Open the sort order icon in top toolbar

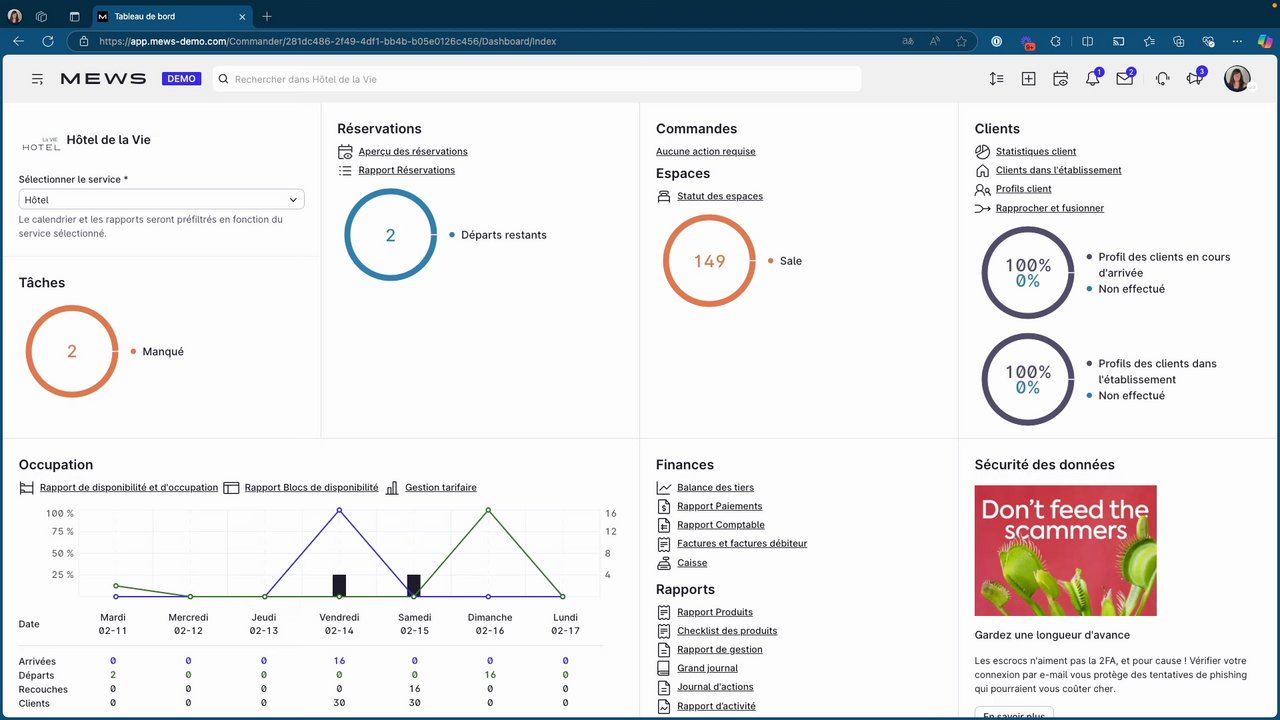click(996, 79)
